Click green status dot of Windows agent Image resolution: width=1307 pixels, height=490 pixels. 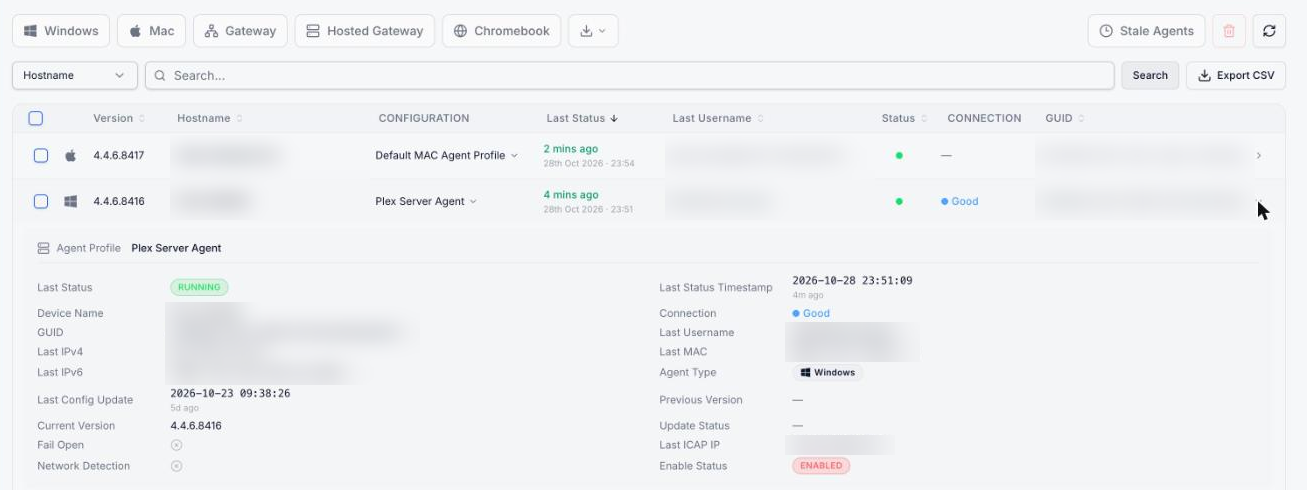click(899, 201)
